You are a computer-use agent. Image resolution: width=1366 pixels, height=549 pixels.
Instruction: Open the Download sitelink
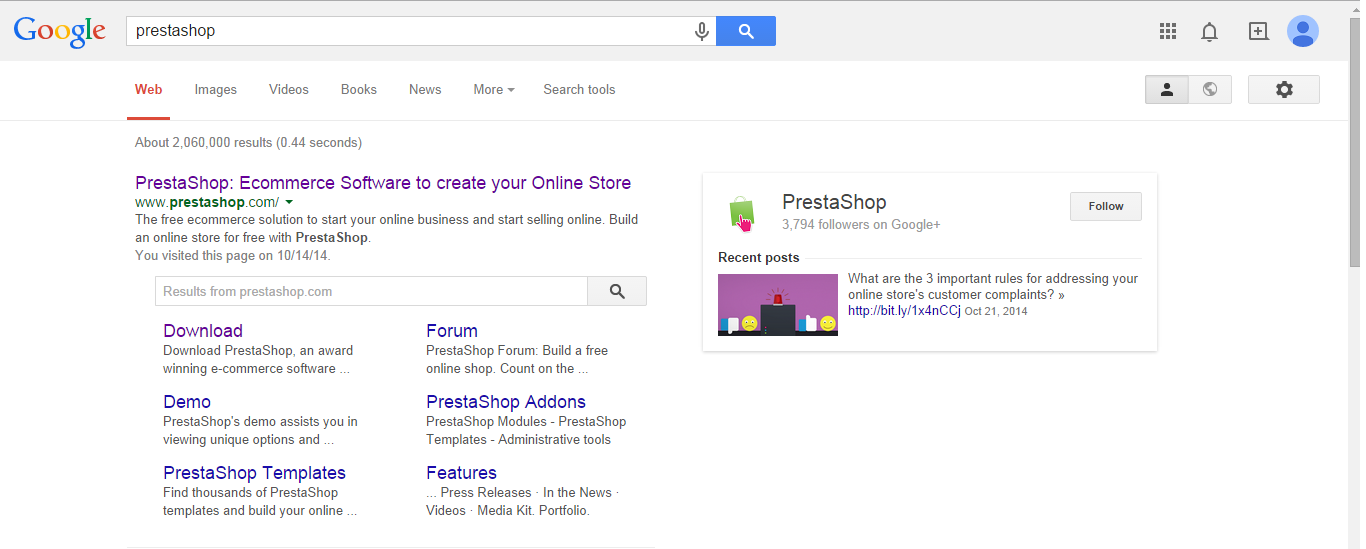click(x=203, y=331)
